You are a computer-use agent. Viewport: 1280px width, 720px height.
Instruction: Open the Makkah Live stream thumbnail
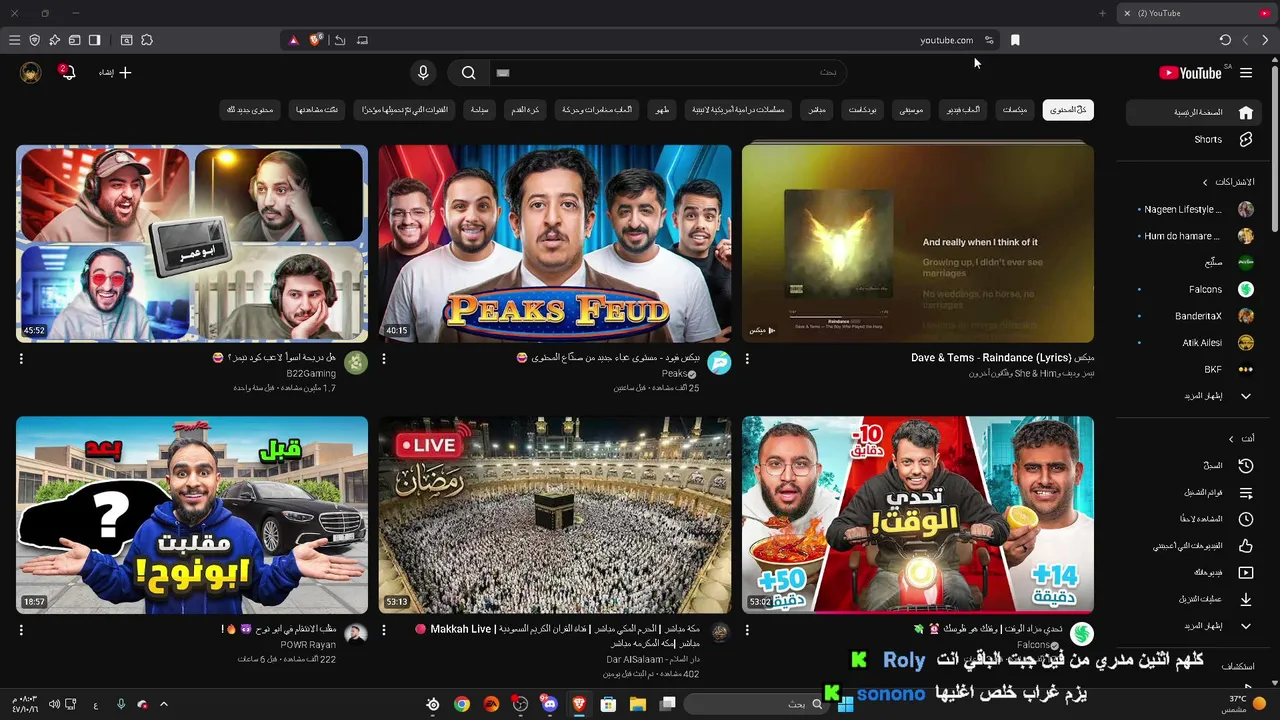pyautogui.click(x=554, y=515)
